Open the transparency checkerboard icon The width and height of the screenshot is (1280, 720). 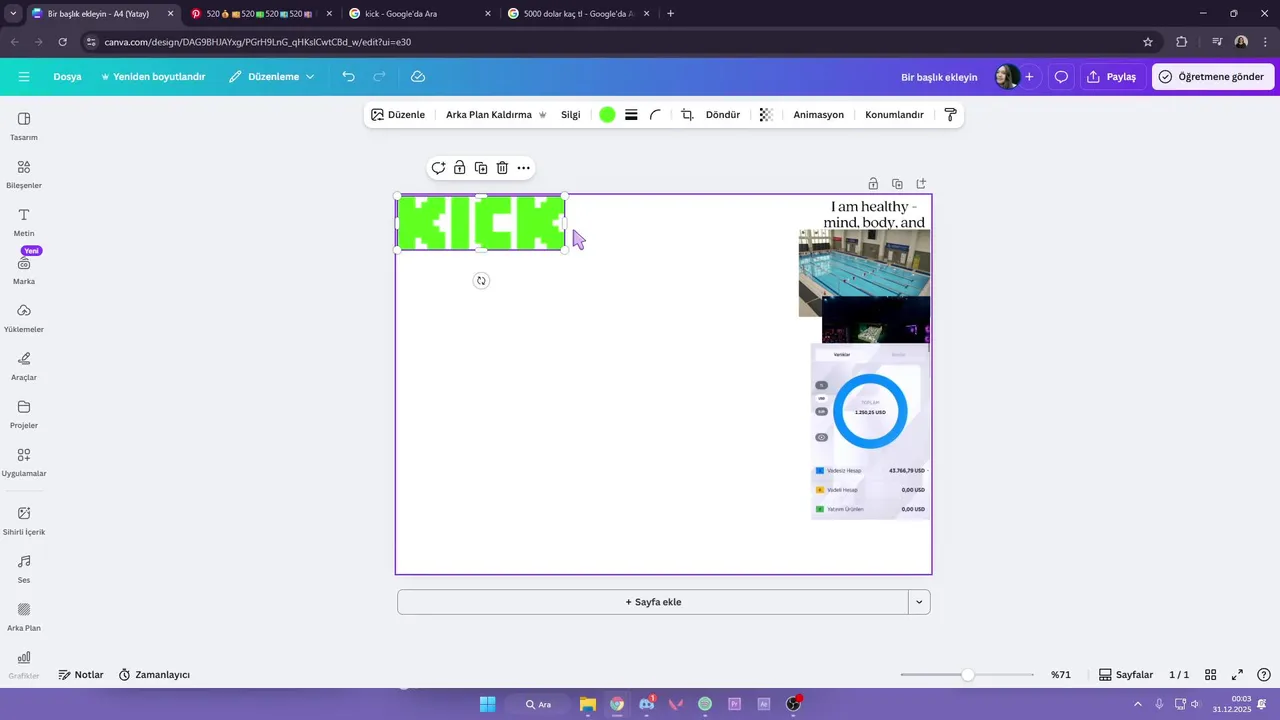(x=766, y=115)
